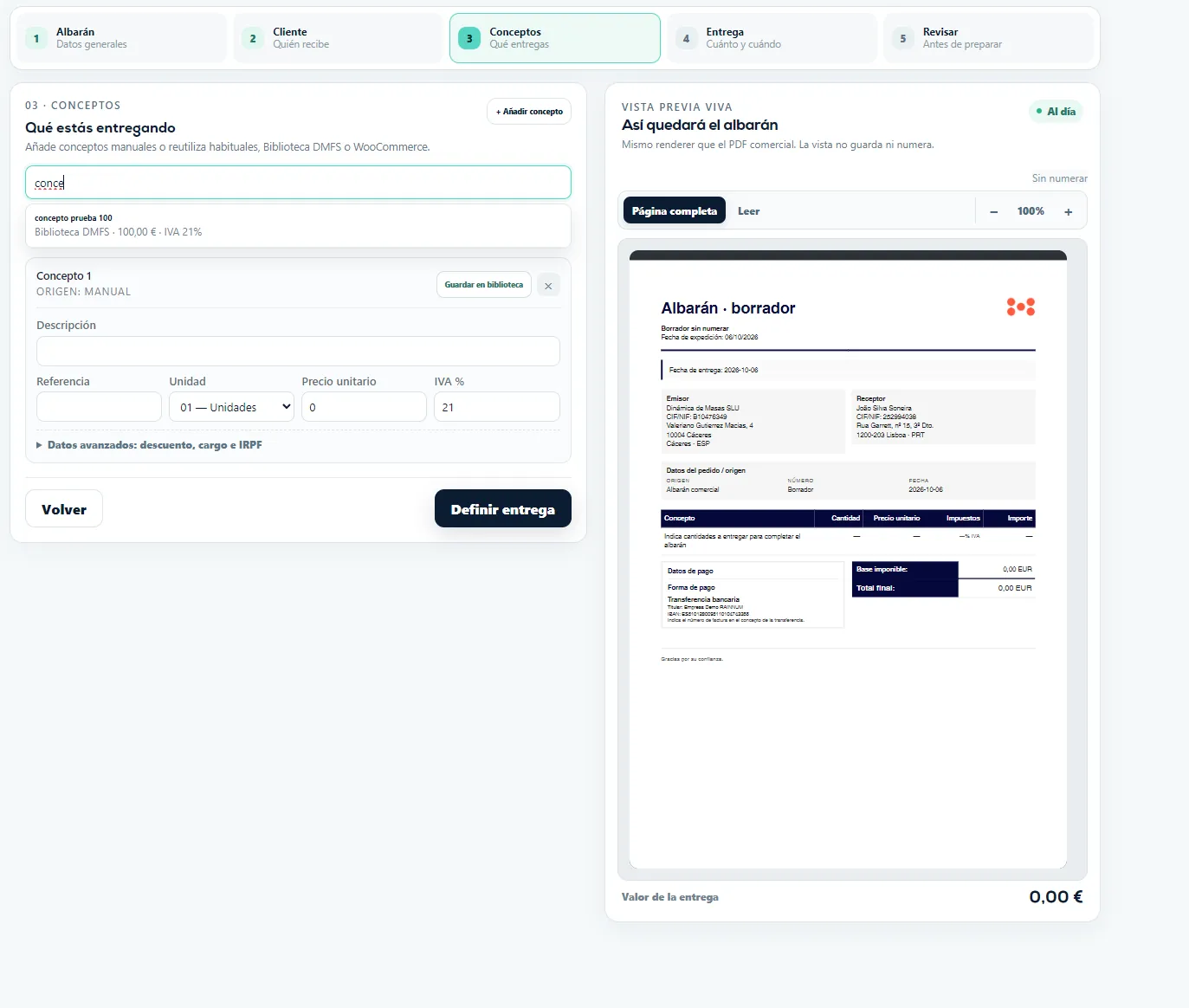Click Guardar en biblioteca button

(483, 285)
